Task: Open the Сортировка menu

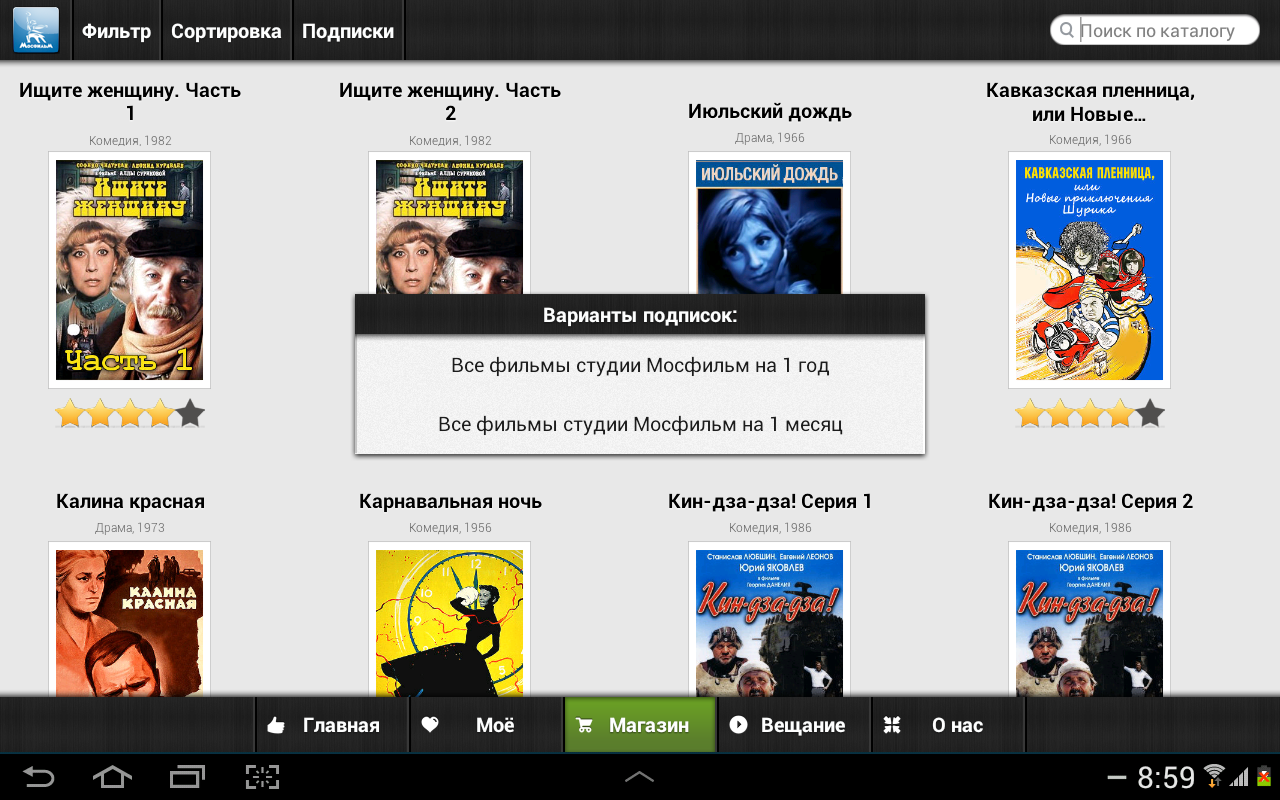Action: 226,31
